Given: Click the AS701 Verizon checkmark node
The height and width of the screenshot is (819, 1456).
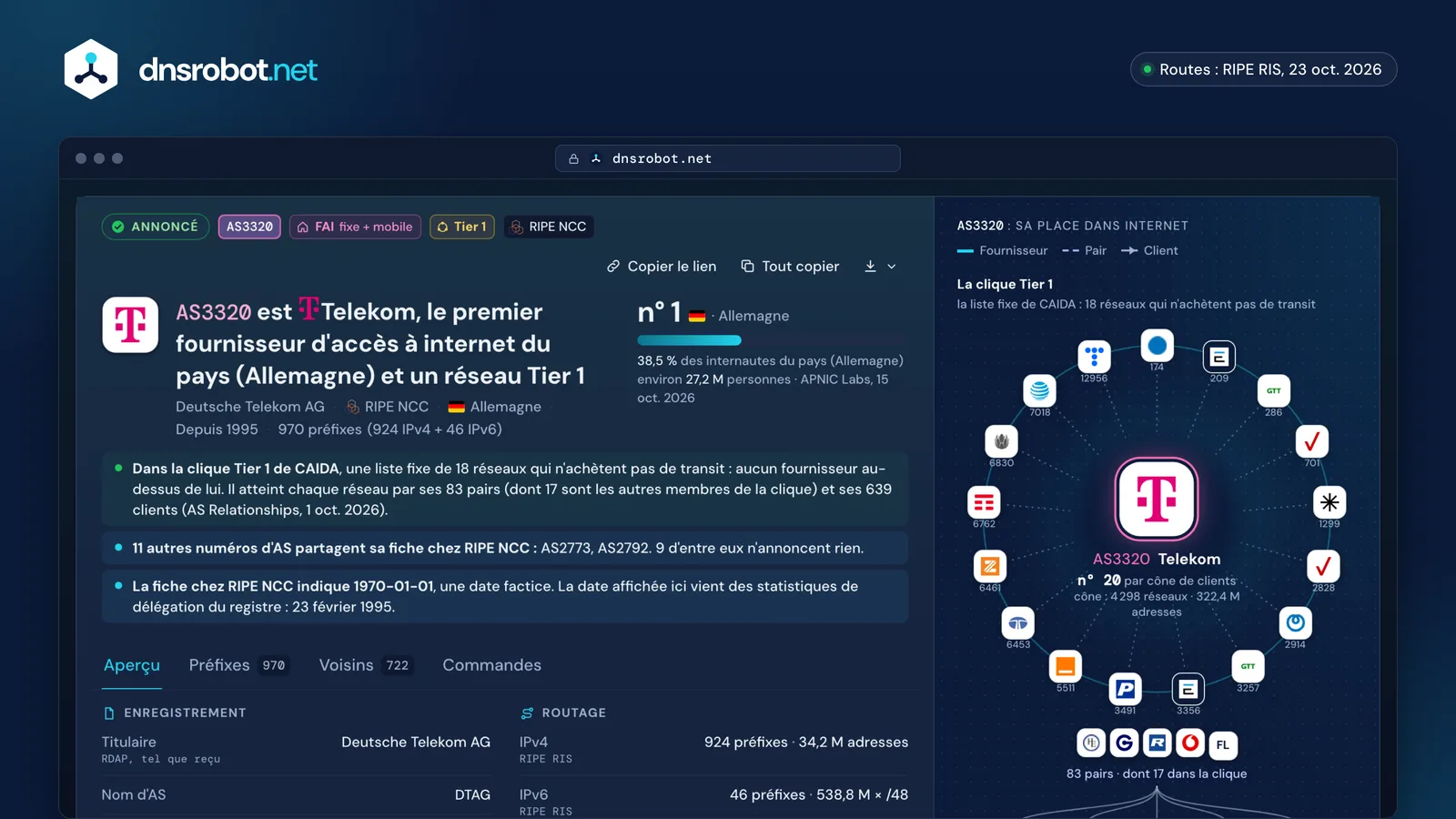Looking at the screenshot, I should [1312, 441].
